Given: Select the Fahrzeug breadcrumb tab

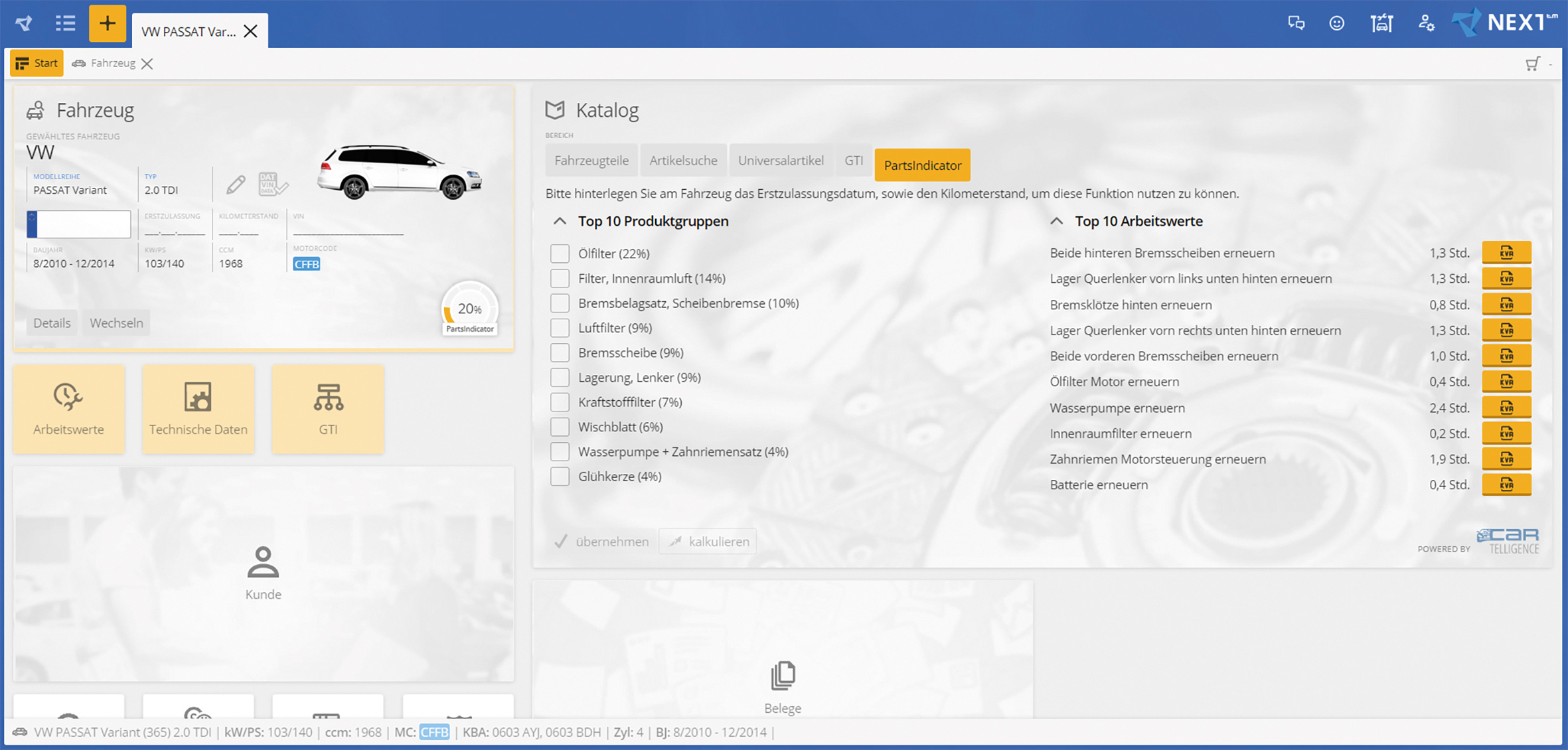Looking at the screenshot, I should pos(104,63).
